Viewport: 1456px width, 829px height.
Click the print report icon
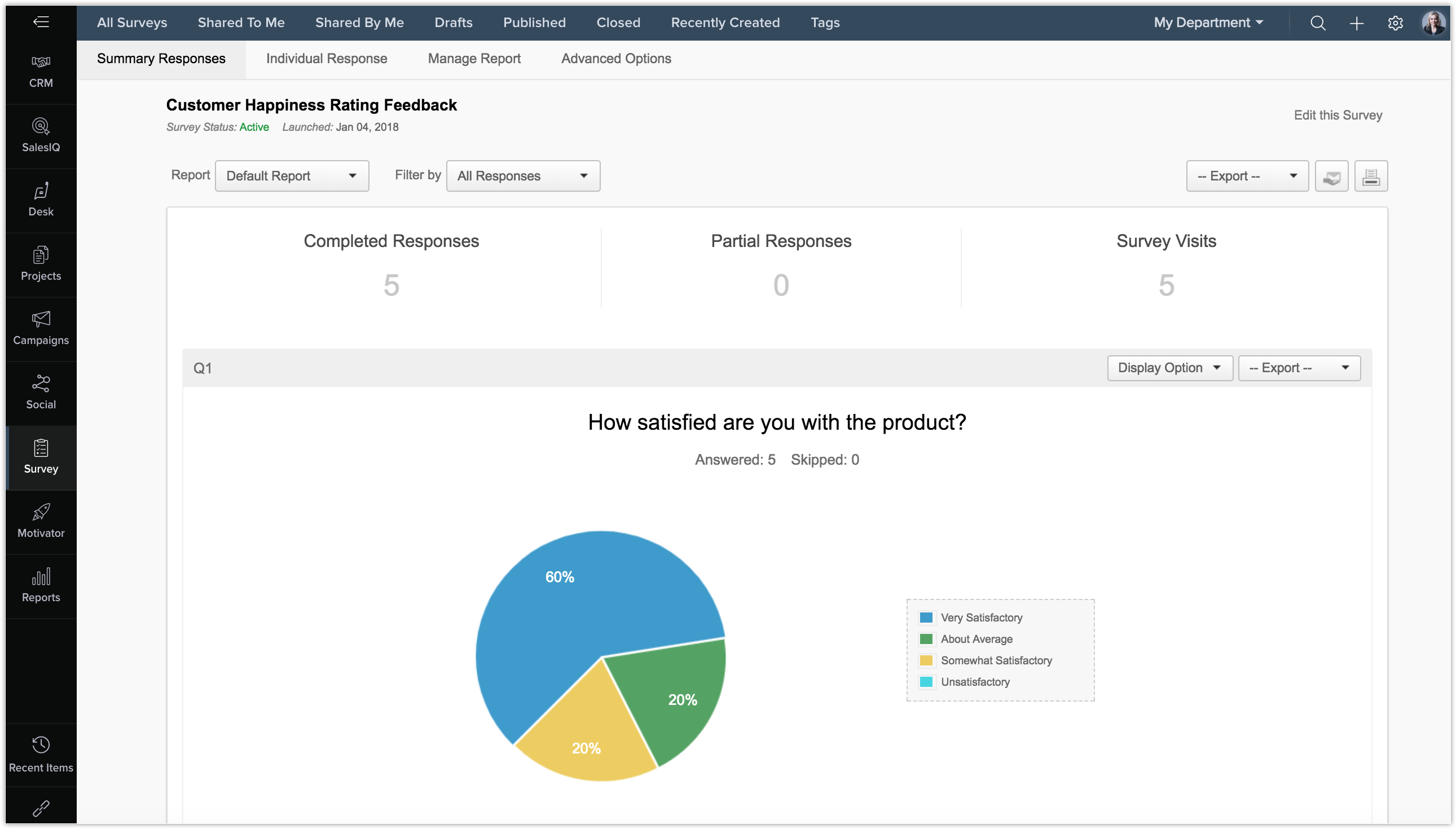(1370, 177)
